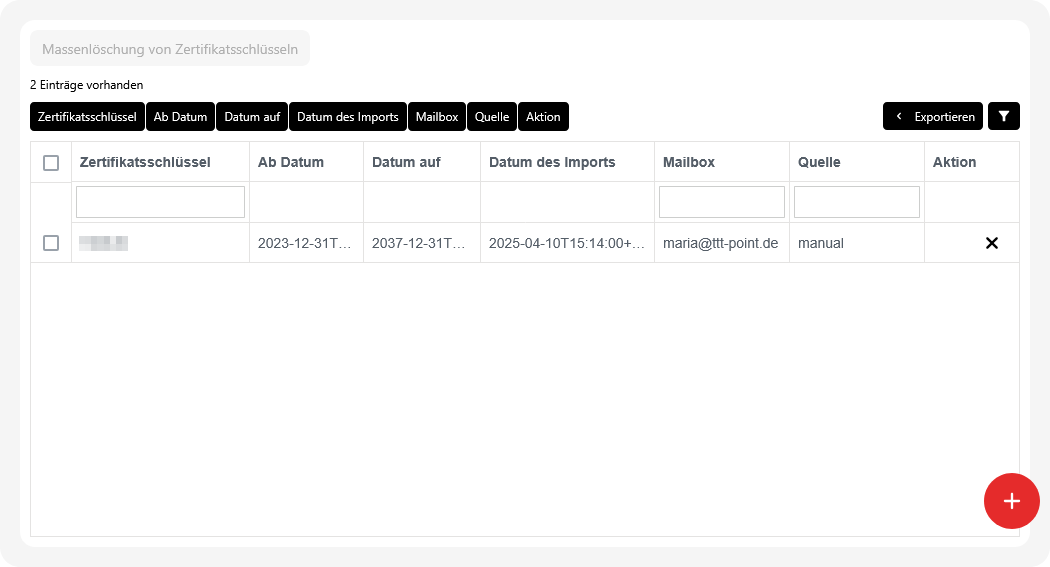
Task: Delete the row with the X icon
Action: tap(991, 243)
